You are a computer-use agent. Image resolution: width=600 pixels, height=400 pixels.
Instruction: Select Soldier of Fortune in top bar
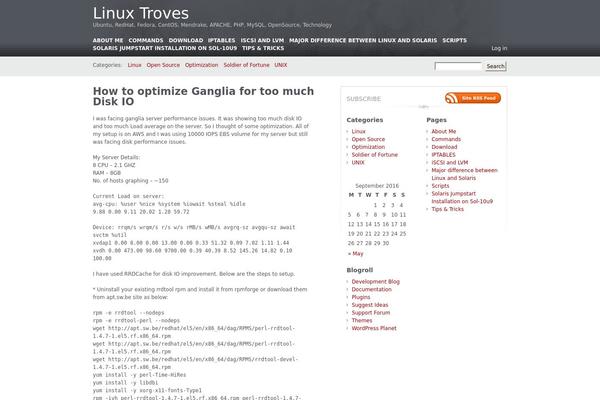246,65
